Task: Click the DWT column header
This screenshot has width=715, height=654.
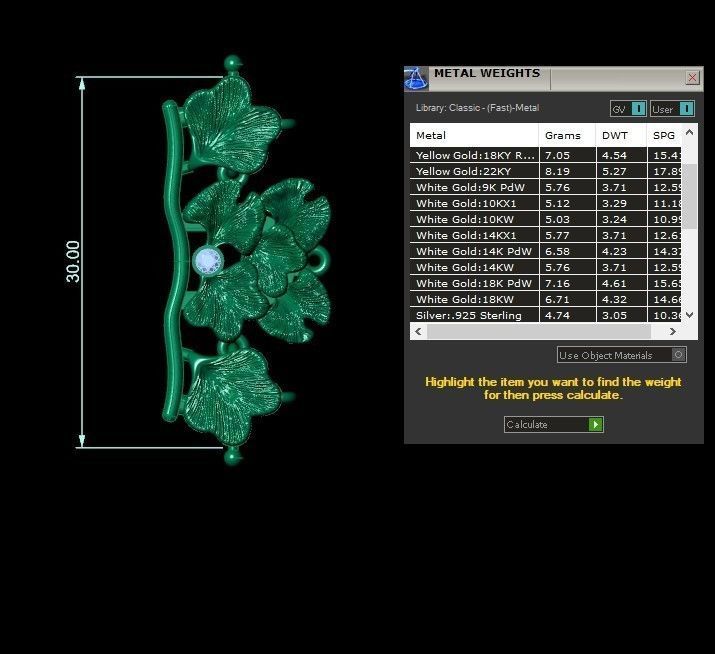Action: click(x=621, y=135)
